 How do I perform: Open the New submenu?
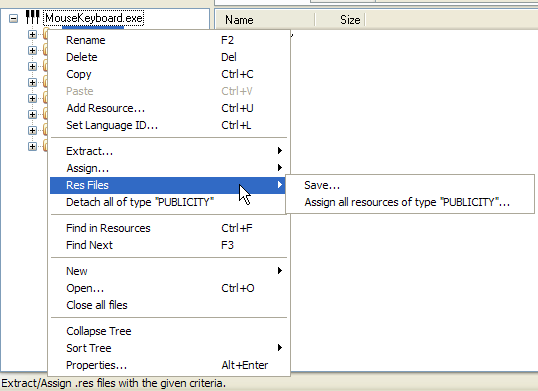(x=168, y=271)
